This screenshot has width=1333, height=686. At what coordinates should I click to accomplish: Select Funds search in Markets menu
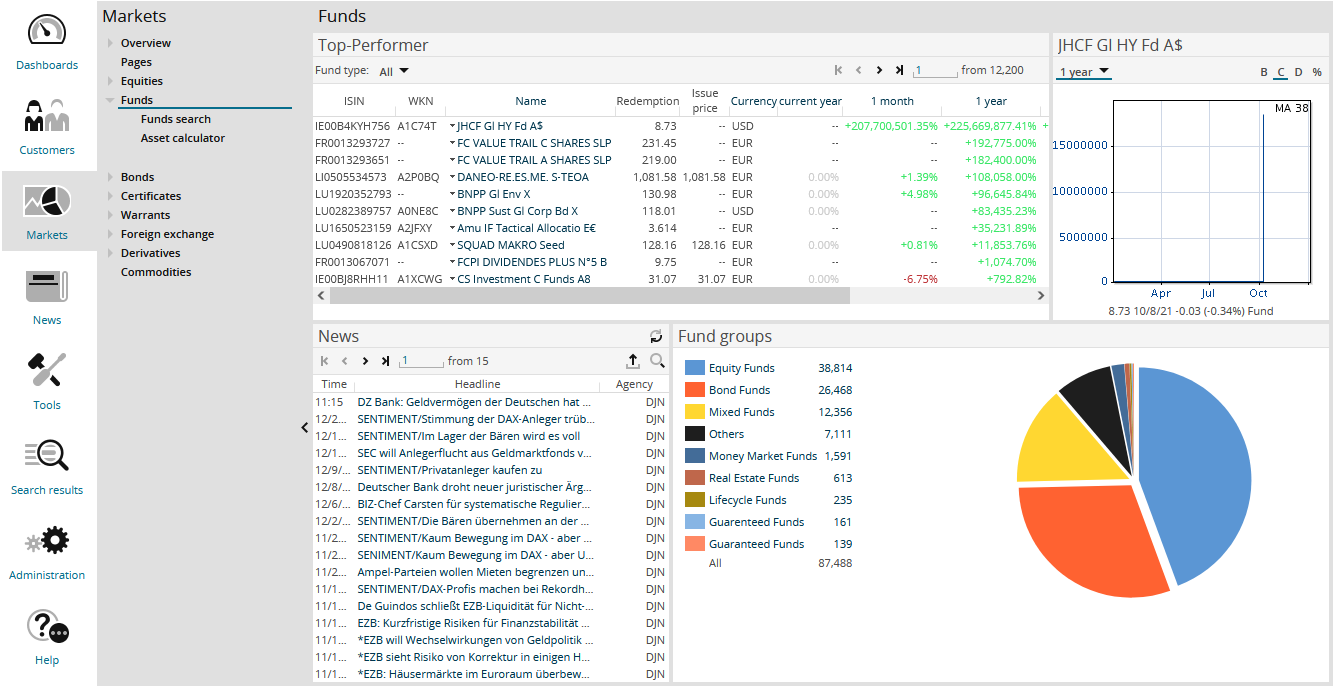(176, 119)
